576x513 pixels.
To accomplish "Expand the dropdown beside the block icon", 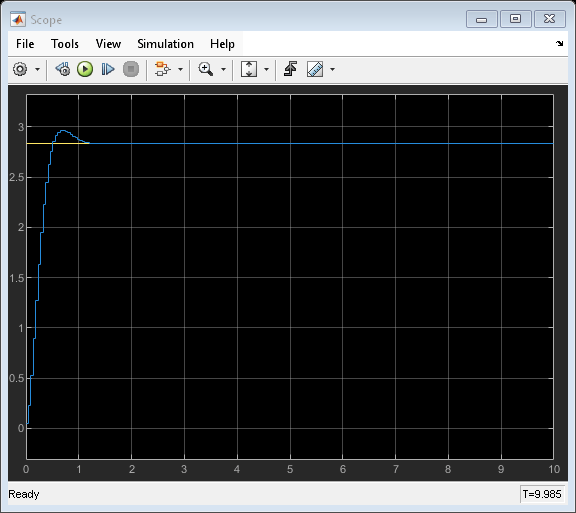I will 180,69.
